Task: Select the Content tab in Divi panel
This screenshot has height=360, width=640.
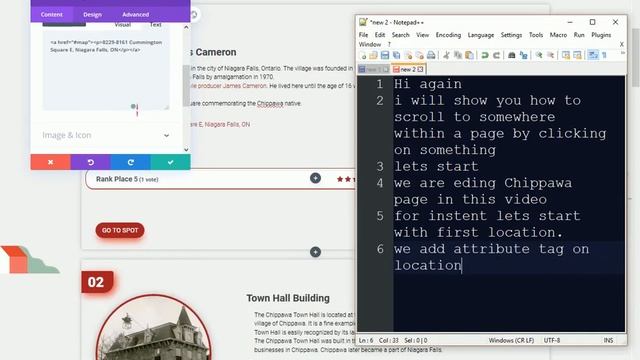Action: pos(51,14)
